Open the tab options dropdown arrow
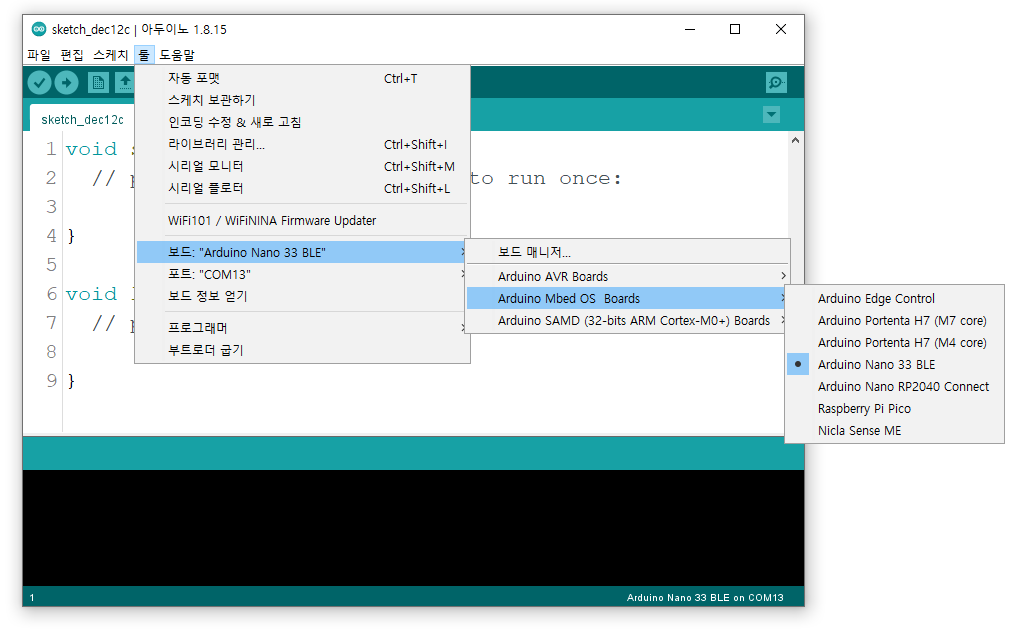1036x630 pixels. 771,115
